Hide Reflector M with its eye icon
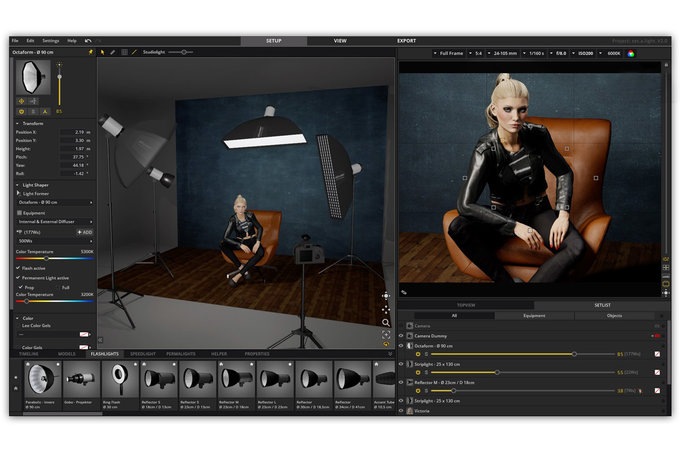 click(x=401, y=382)
